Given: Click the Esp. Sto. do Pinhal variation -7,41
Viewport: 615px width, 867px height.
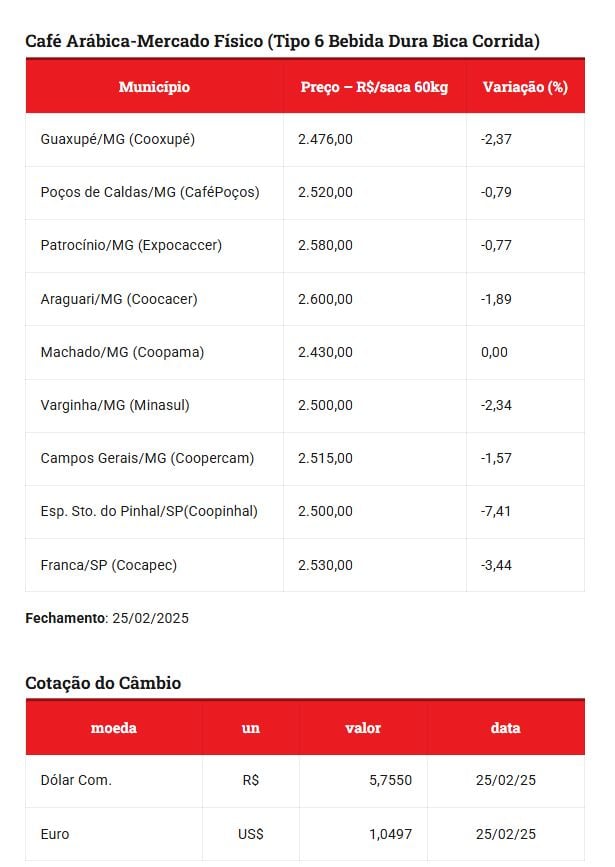Looking at the screenshot, I should [496, 511].
